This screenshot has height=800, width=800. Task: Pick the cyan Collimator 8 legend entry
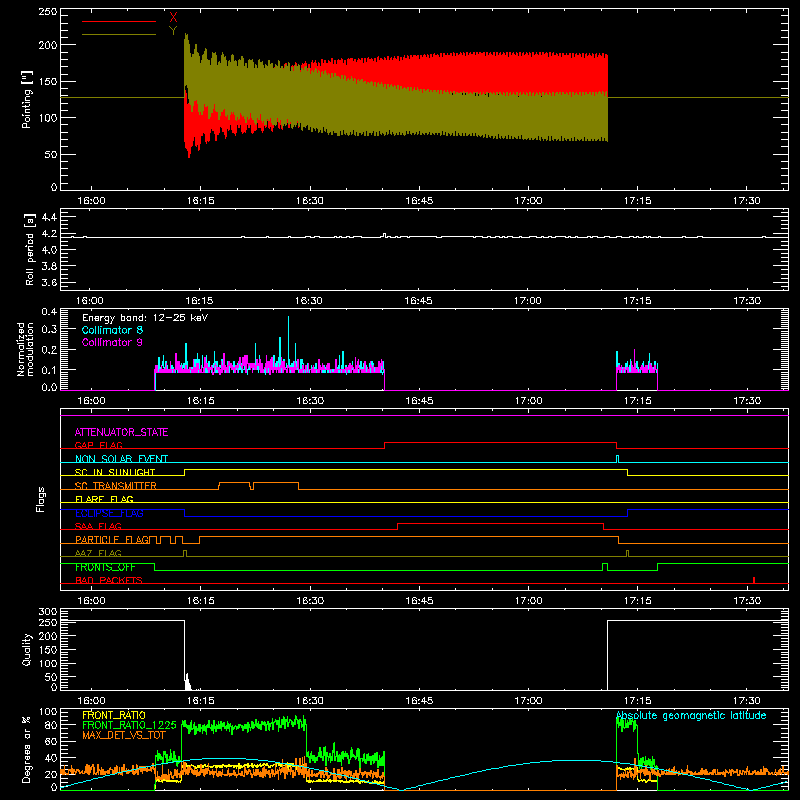[x=112, y=330]
